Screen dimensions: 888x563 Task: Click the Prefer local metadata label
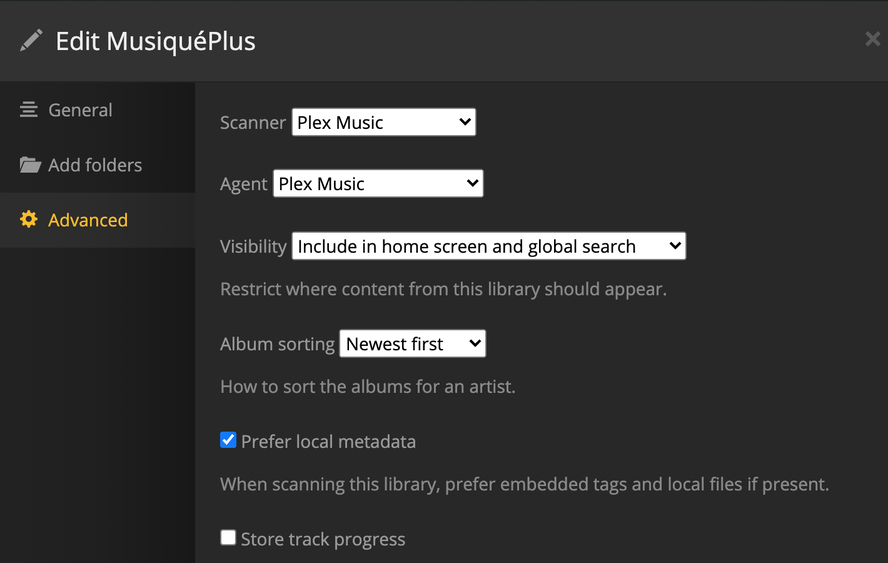pos(328,442)
